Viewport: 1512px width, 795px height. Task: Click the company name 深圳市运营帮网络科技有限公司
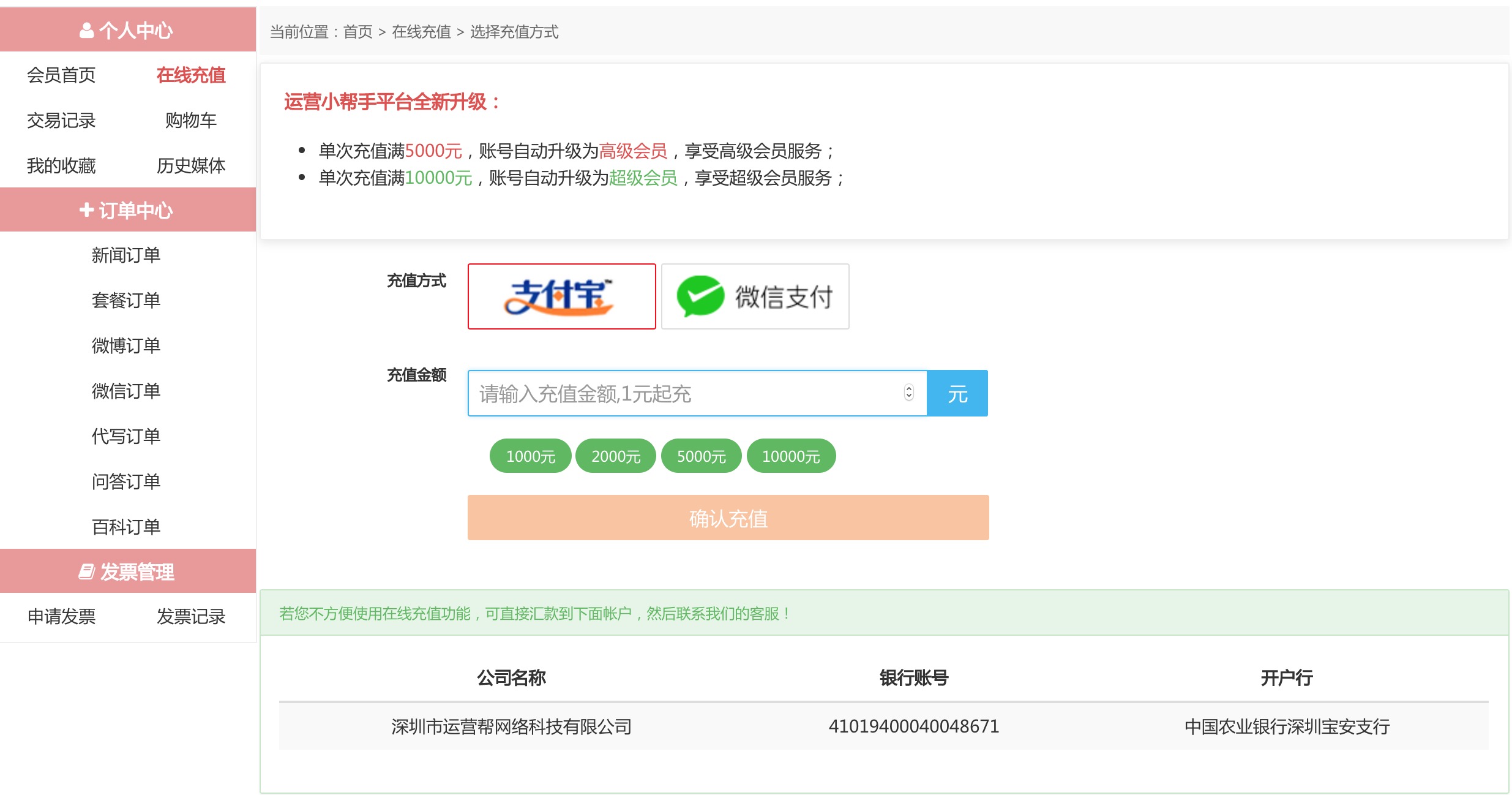point(512,726)
